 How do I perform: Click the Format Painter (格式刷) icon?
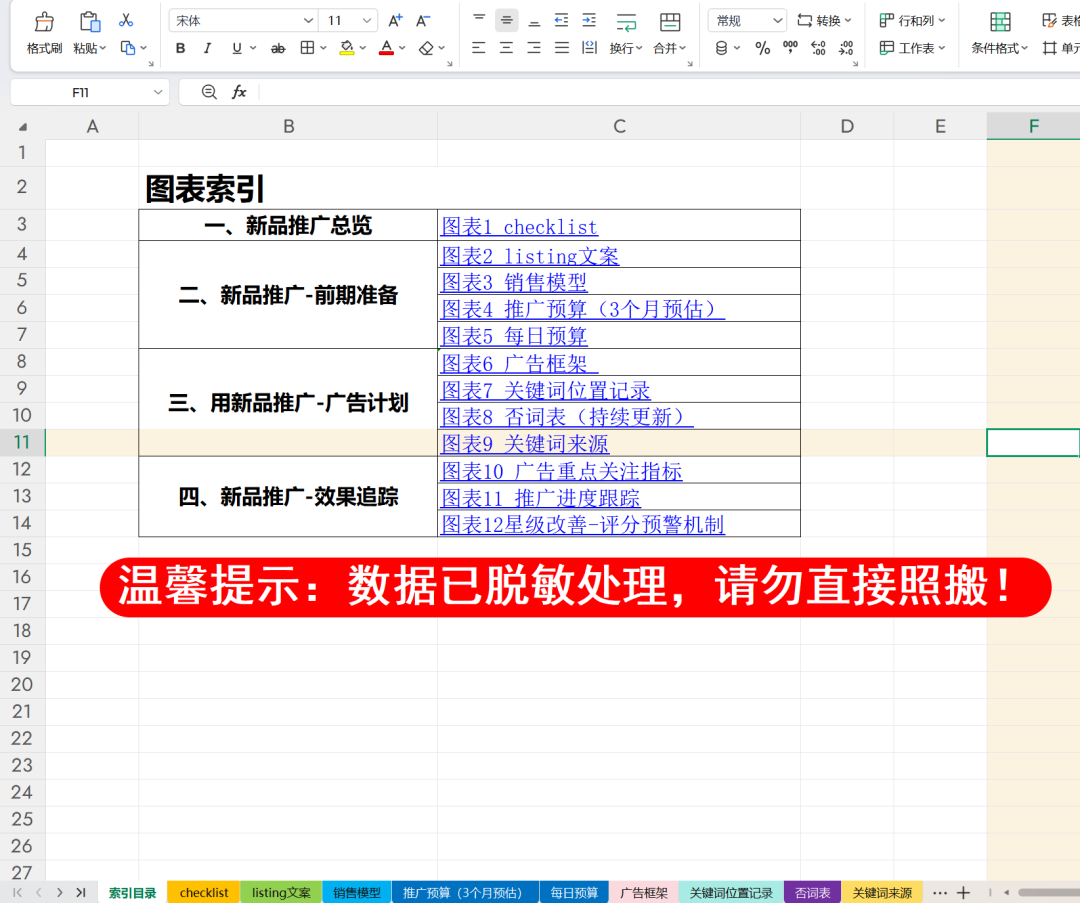click(44, 22)
